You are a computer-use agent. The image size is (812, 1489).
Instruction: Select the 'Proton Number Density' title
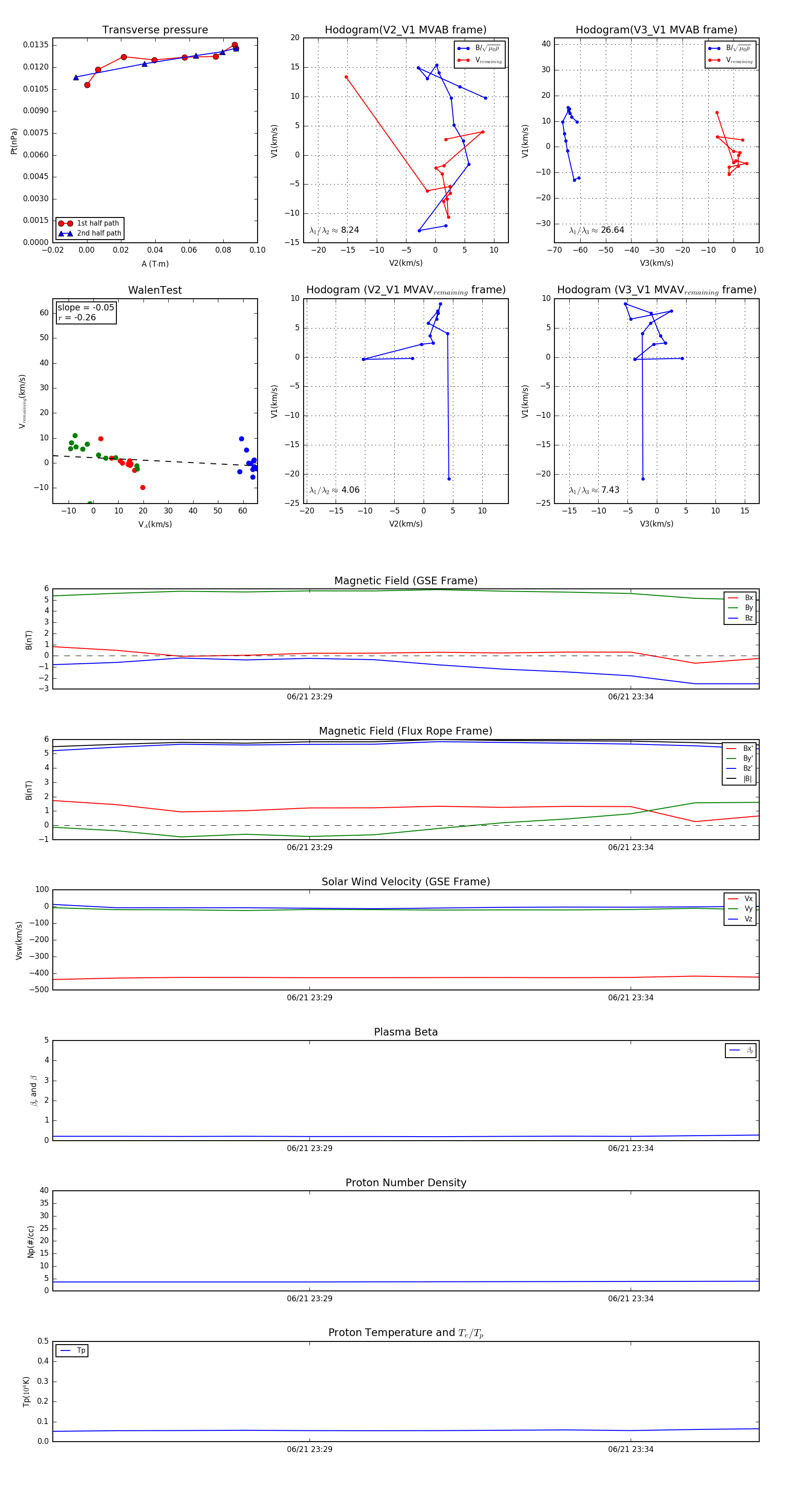pyautogui.click(x=406, y=1183)
